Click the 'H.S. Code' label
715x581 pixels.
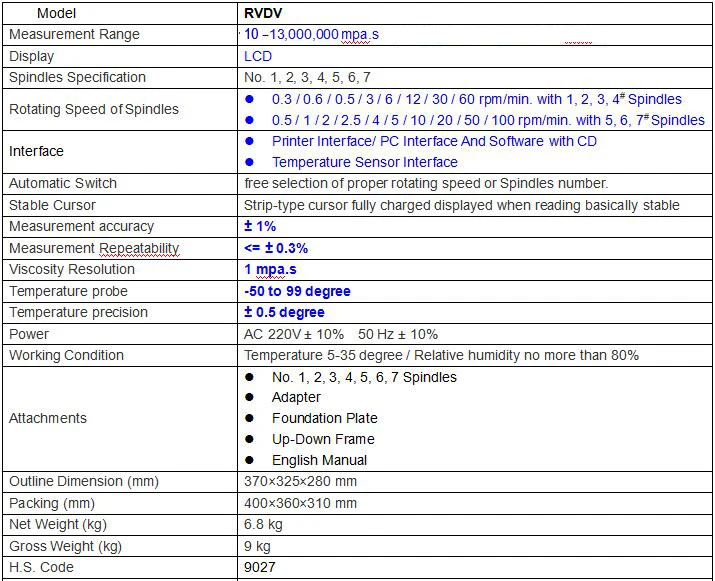pos(41,567)
